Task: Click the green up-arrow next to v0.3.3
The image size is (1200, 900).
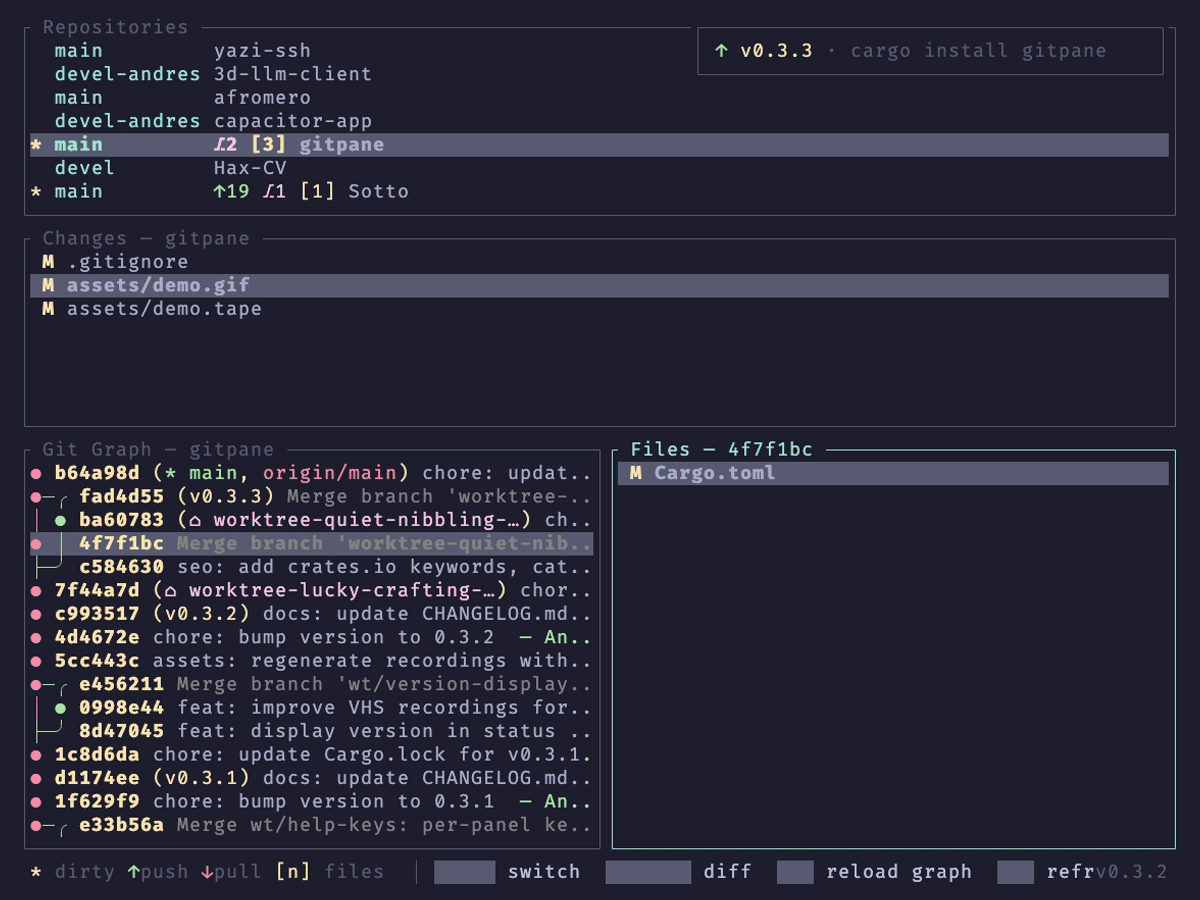Action: click(722, 51)
